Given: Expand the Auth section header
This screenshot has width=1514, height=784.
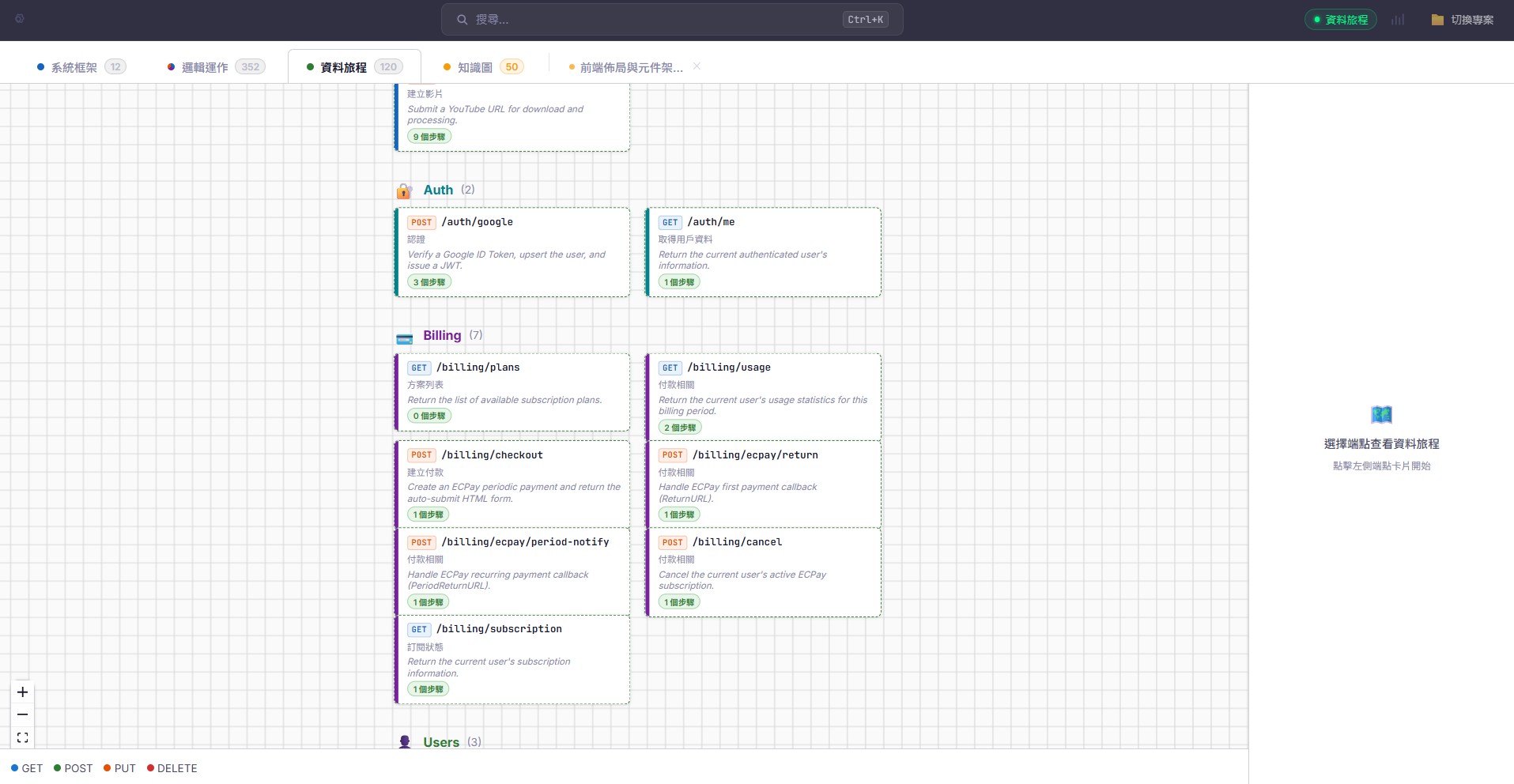Looking at the screenshot, I should pos(439,190).
